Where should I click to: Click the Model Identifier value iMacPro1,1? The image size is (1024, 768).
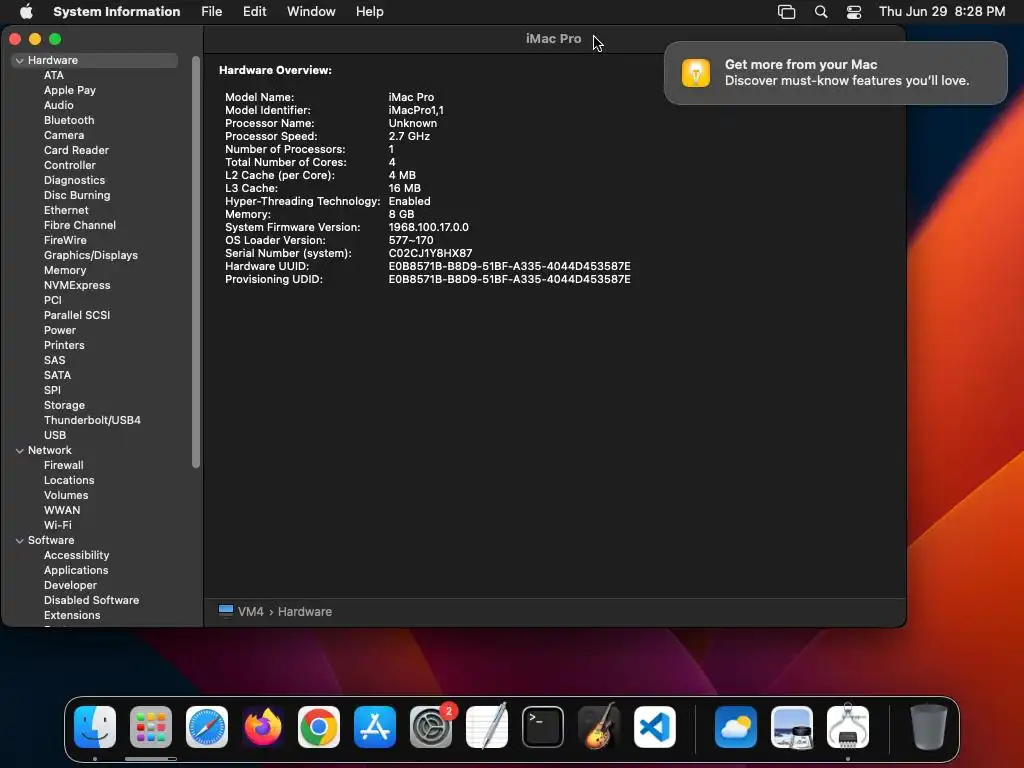416,110
